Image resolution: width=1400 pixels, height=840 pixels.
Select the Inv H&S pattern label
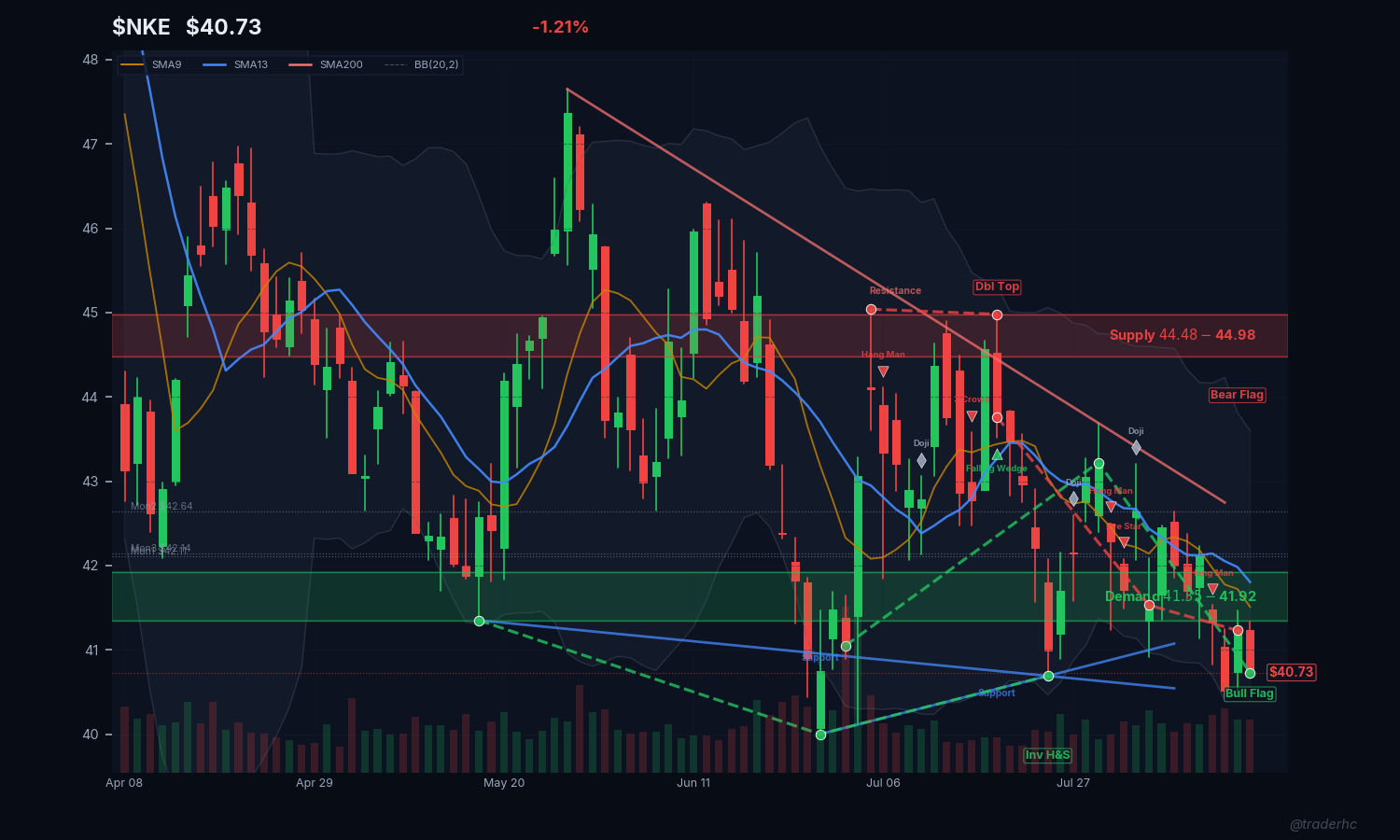click(x=1048, y=755)
